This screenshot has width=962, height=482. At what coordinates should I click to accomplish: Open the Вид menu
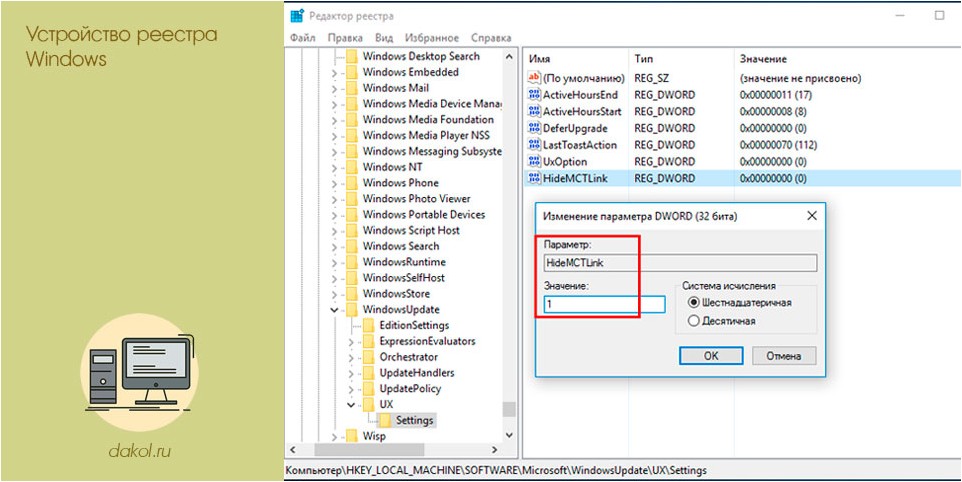pos(384,38)
